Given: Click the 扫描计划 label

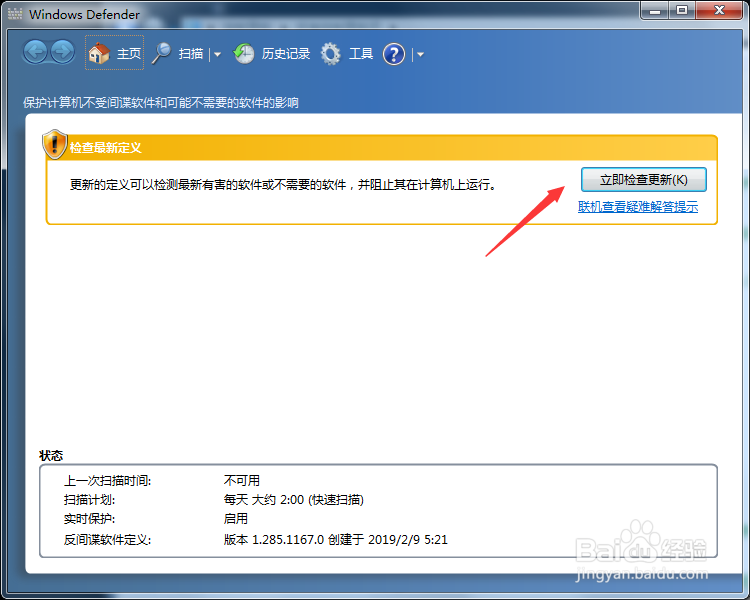Looking at the screenshot, I should [x=89, y=500].
